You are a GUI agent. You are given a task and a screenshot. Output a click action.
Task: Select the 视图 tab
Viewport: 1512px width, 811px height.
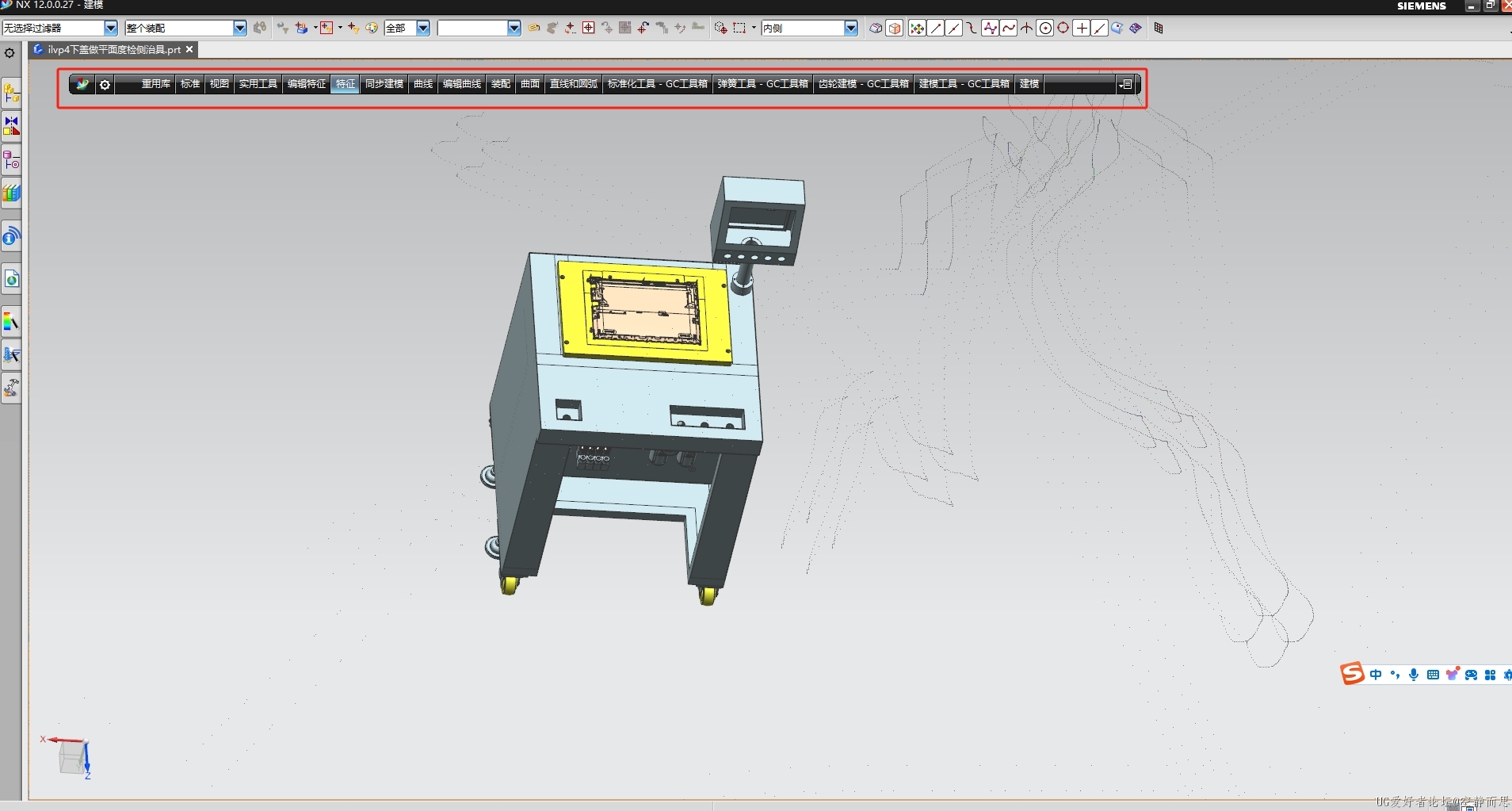pos(220,84)
